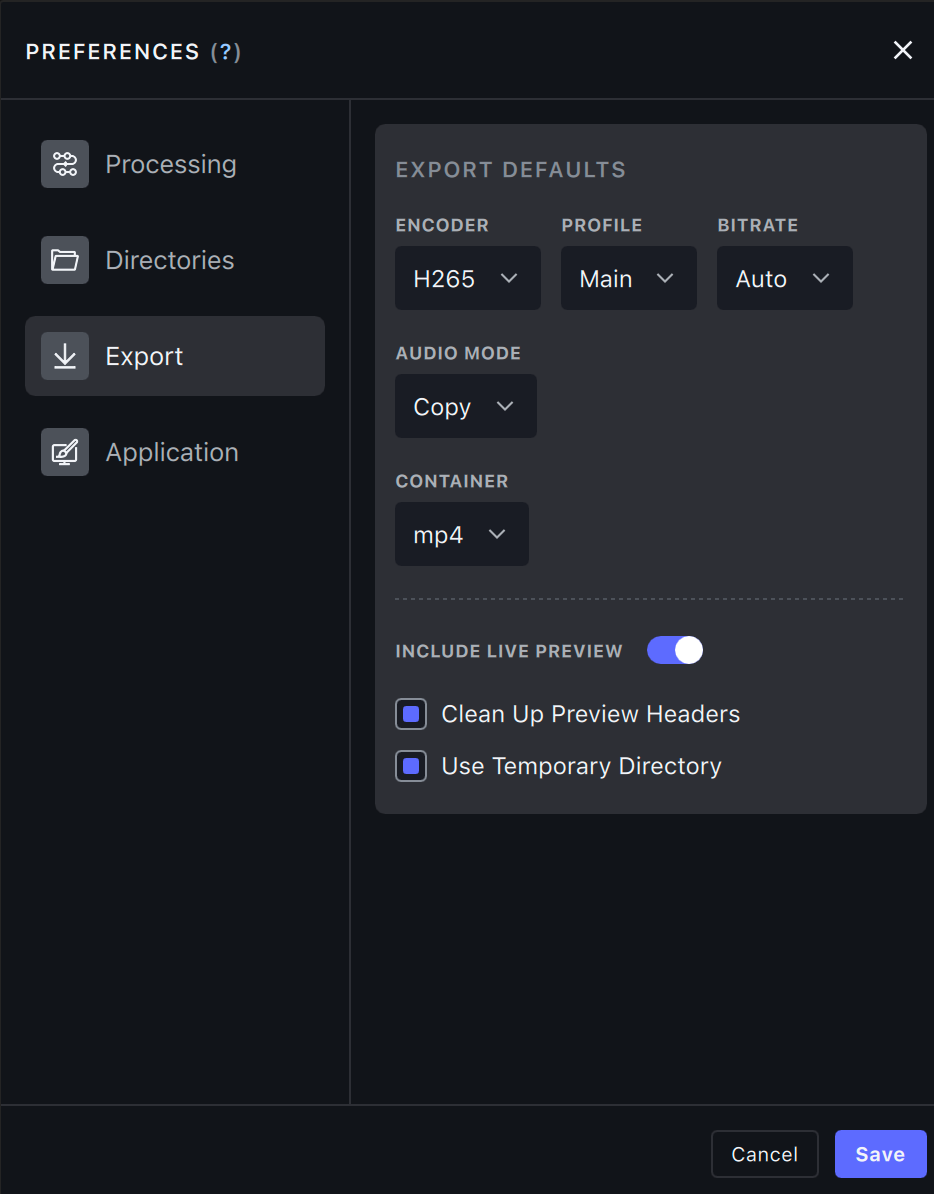The width and height of the screenshot is (934, 1194).
Task: Click the Application monitor-pencil icon
Action: click(x=65, y=452)
